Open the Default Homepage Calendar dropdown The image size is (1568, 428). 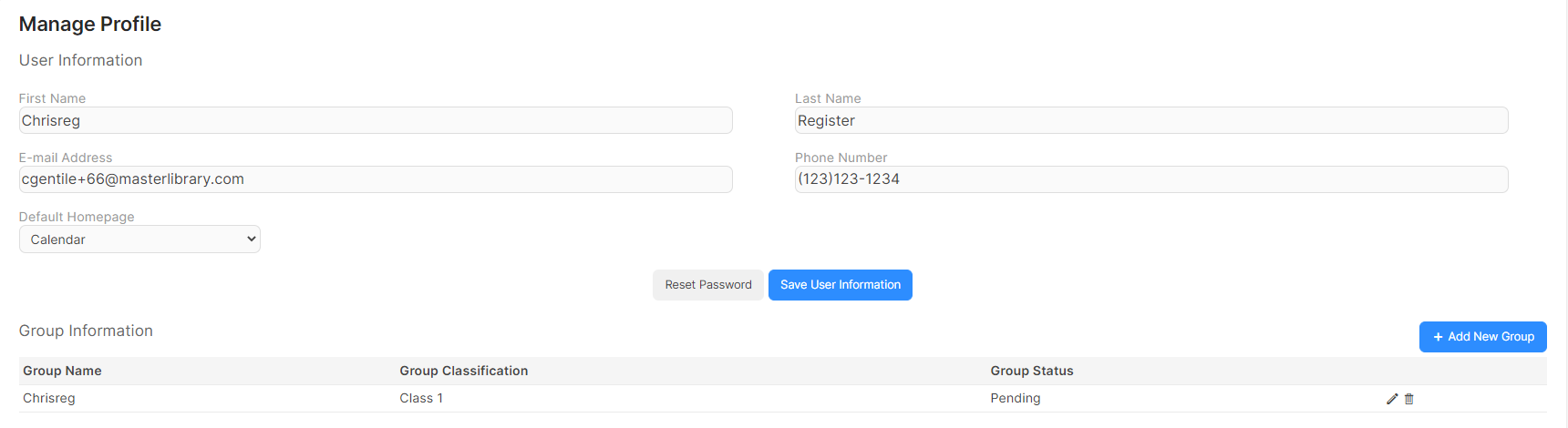click(139, 239)
